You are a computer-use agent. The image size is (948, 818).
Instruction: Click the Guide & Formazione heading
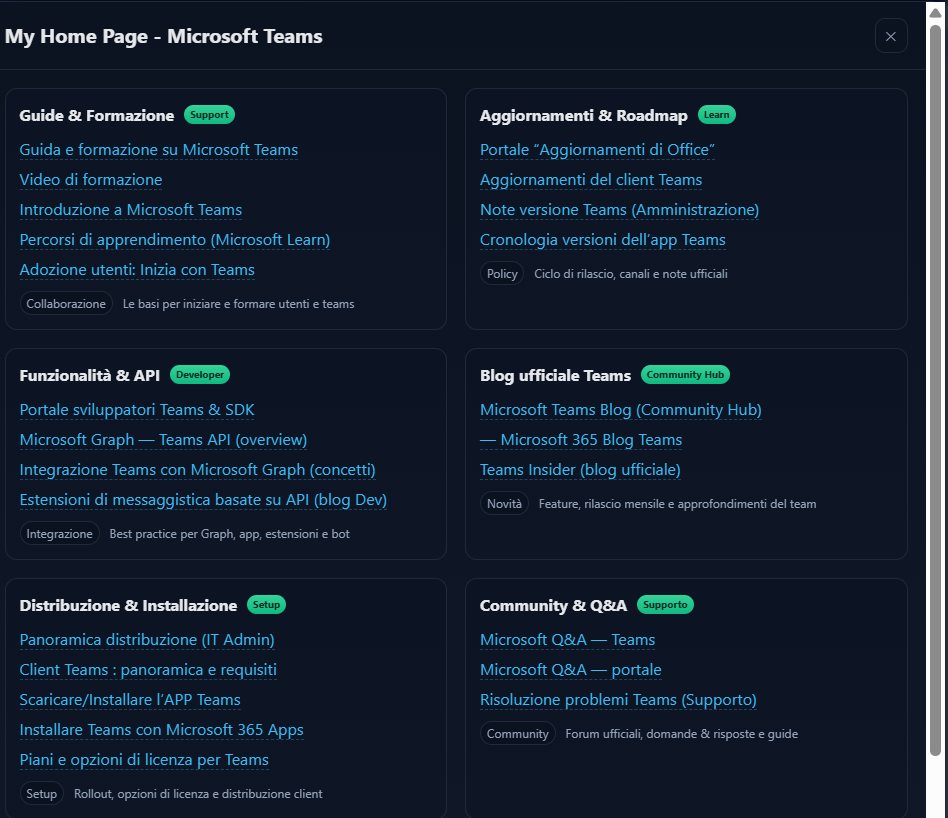click(97, 115)
